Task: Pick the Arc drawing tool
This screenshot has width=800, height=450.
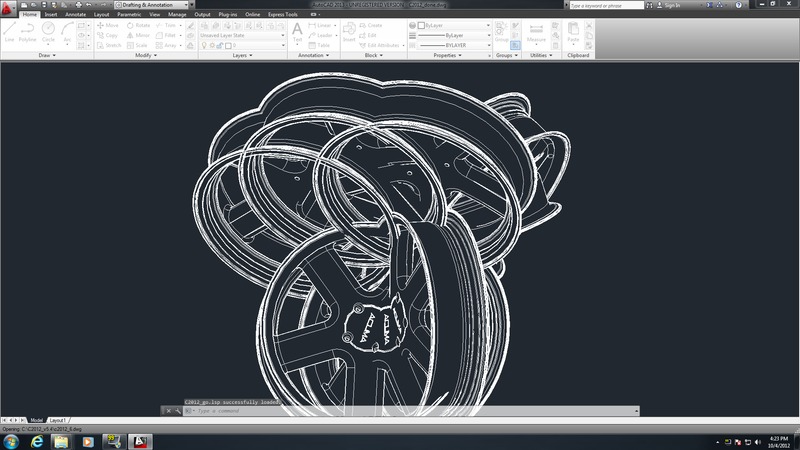Action: click(66, 32)
